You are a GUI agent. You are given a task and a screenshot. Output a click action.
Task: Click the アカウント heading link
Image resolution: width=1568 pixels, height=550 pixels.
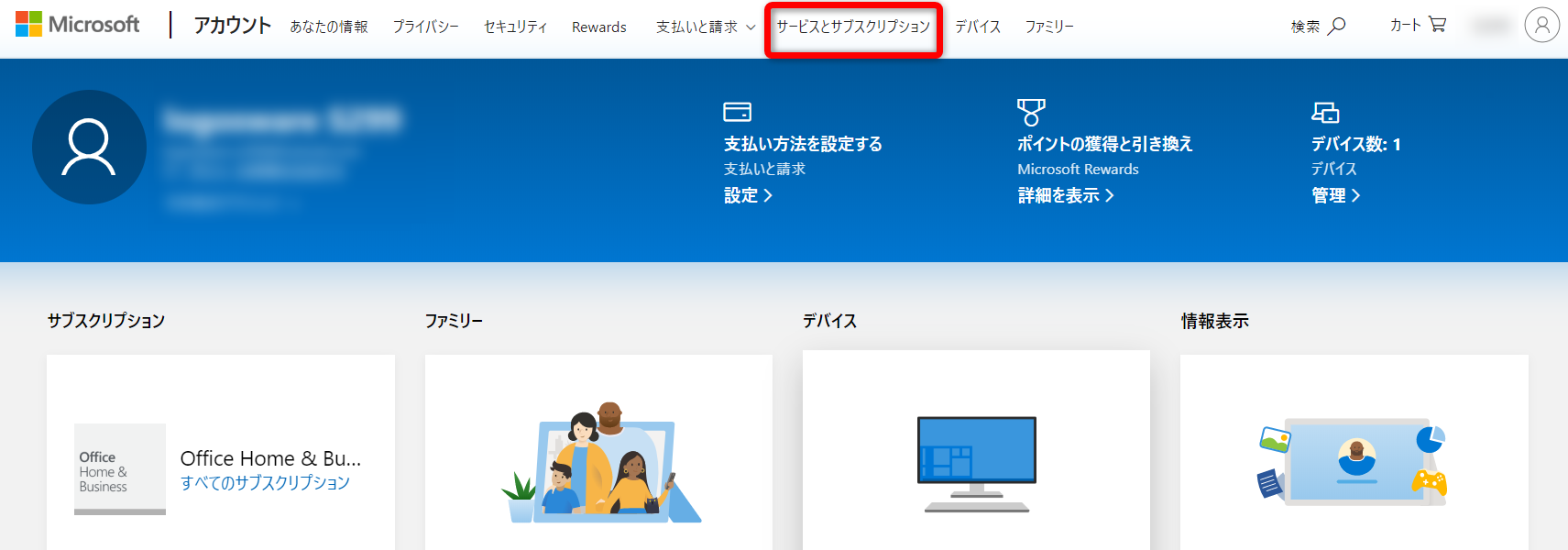click(x=233, y=25)
